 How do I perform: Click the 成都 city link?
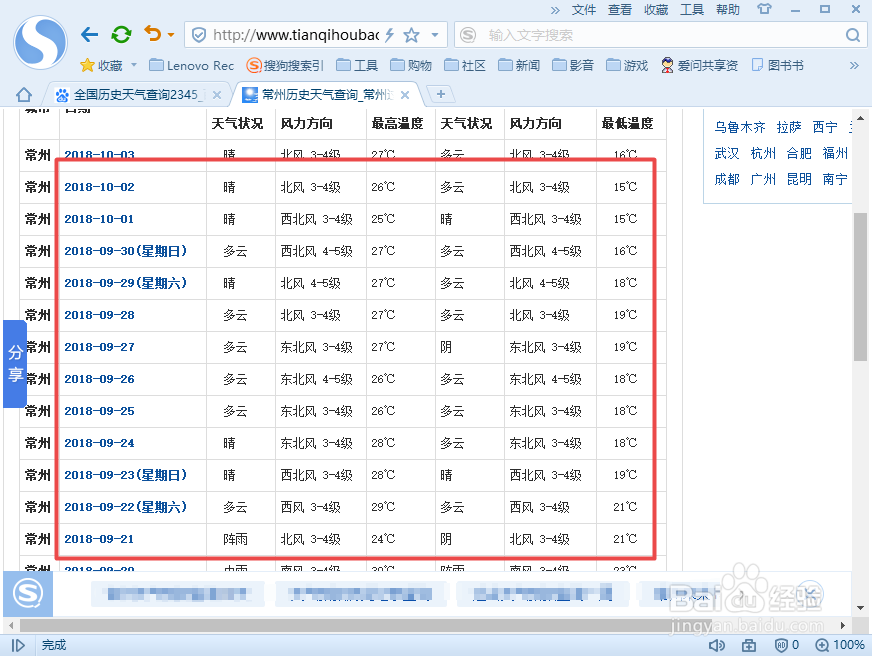727,180
